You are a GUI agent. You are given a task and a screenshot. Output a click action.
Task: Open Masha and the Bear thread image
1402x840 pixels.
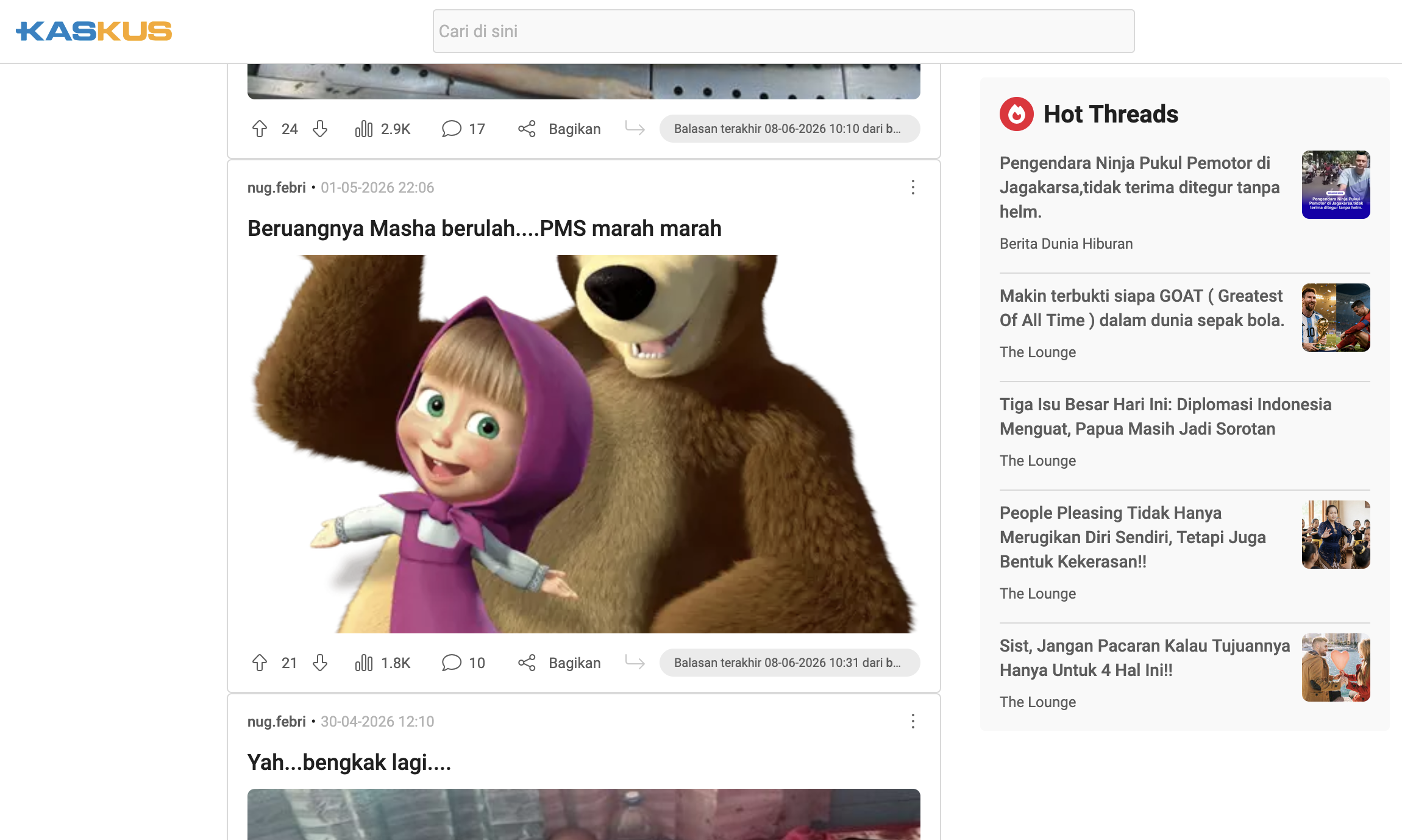584,444
